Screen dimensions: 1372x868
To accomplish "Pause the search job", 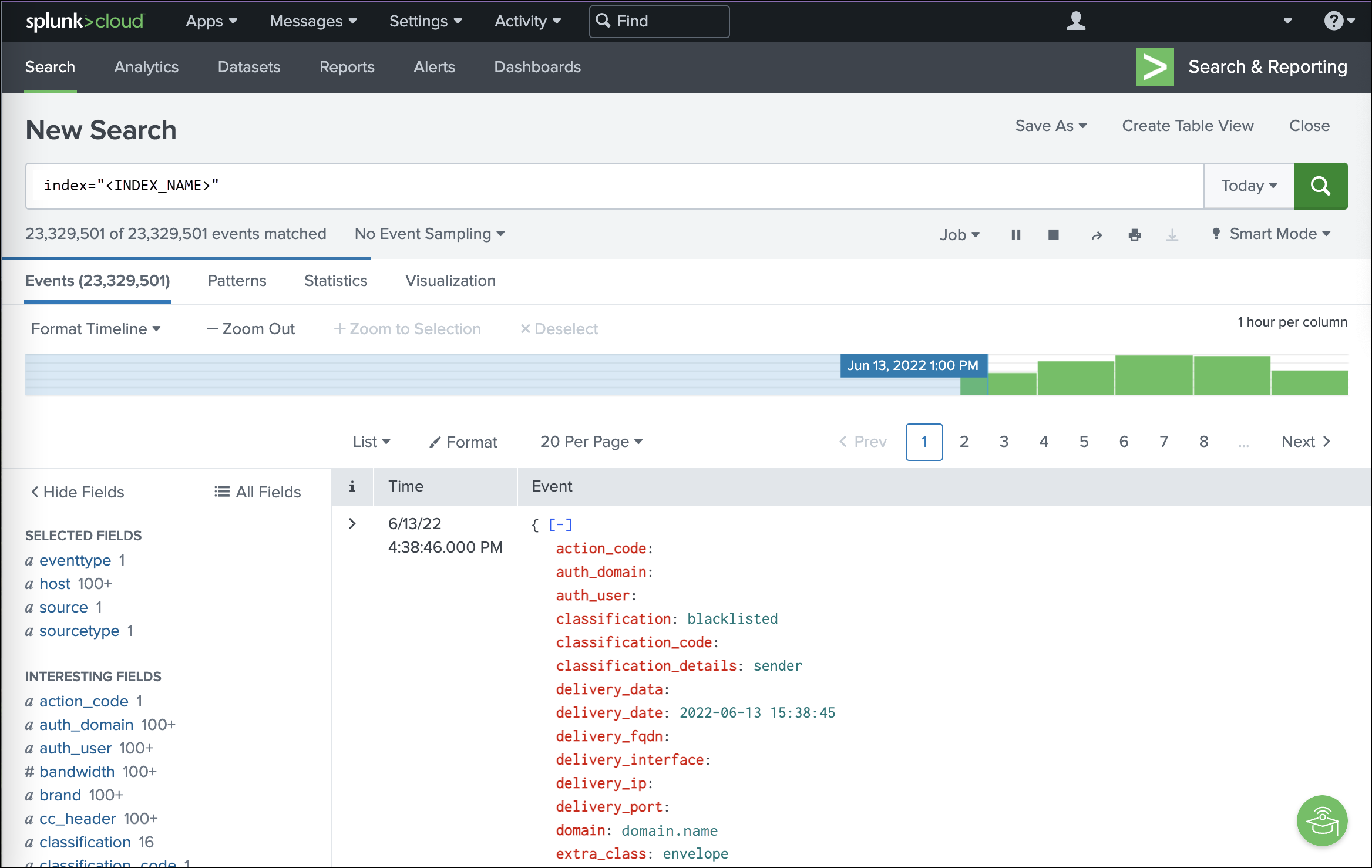I will coord(1015,234).
